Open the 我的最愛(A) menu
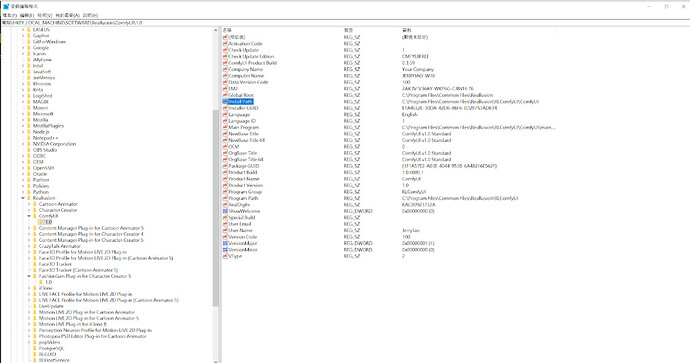This screenshot has height=363, width=690. pyautogui.click(x=67, y=15)
